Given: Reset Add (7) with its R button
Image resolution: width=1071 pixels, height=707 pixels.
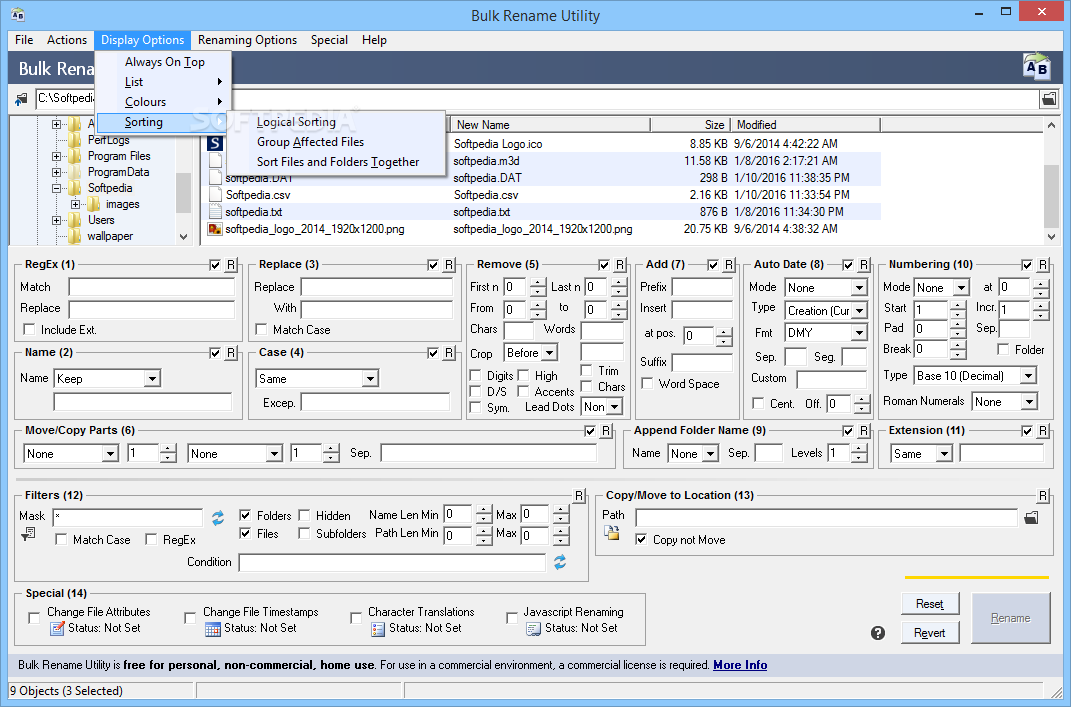Looking at the screenshot, I should [729, 264].
